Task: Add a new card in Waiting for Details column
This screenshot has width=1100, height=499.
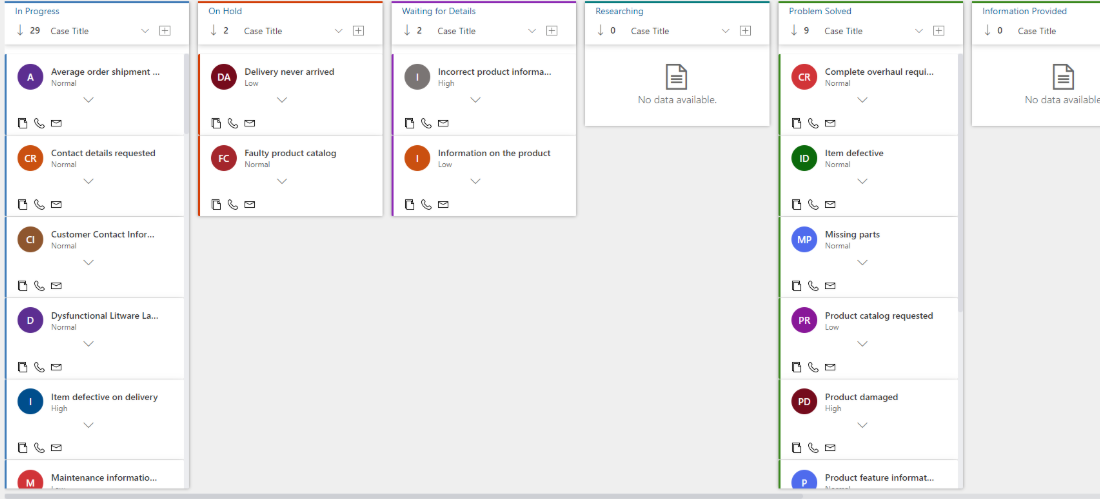Action: point(552,31)
